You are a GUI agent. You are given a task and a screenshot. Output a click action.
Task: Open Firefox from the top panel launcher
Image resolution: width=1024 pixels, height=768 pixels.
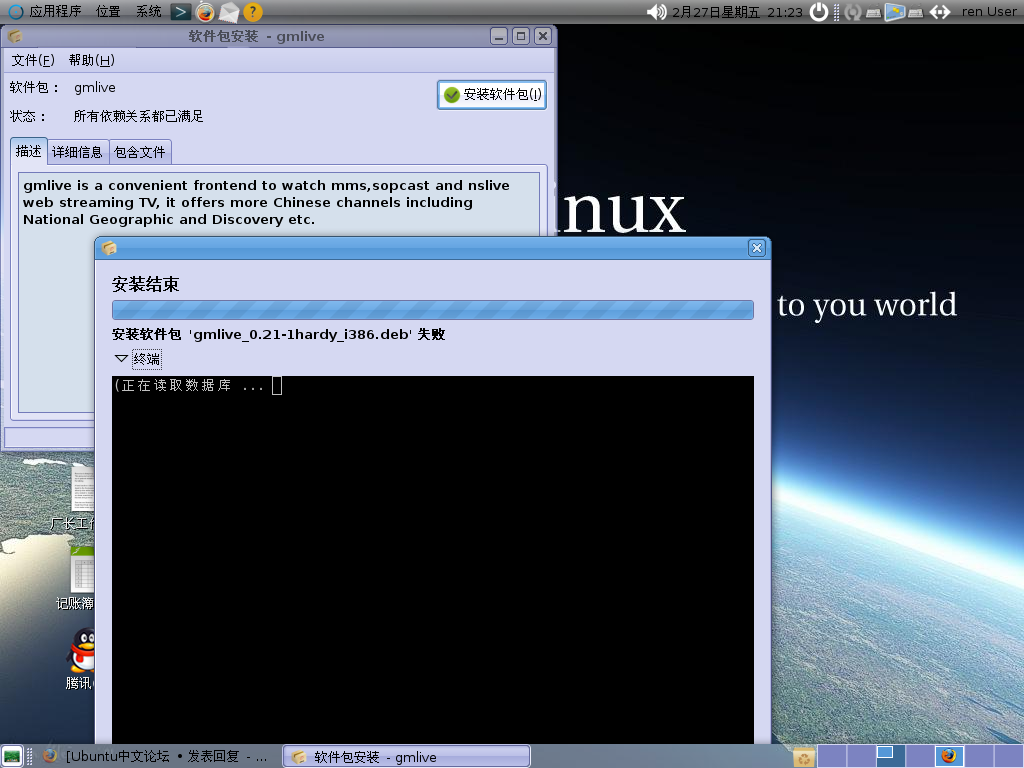pyautogui.click(x=205, y=12)
